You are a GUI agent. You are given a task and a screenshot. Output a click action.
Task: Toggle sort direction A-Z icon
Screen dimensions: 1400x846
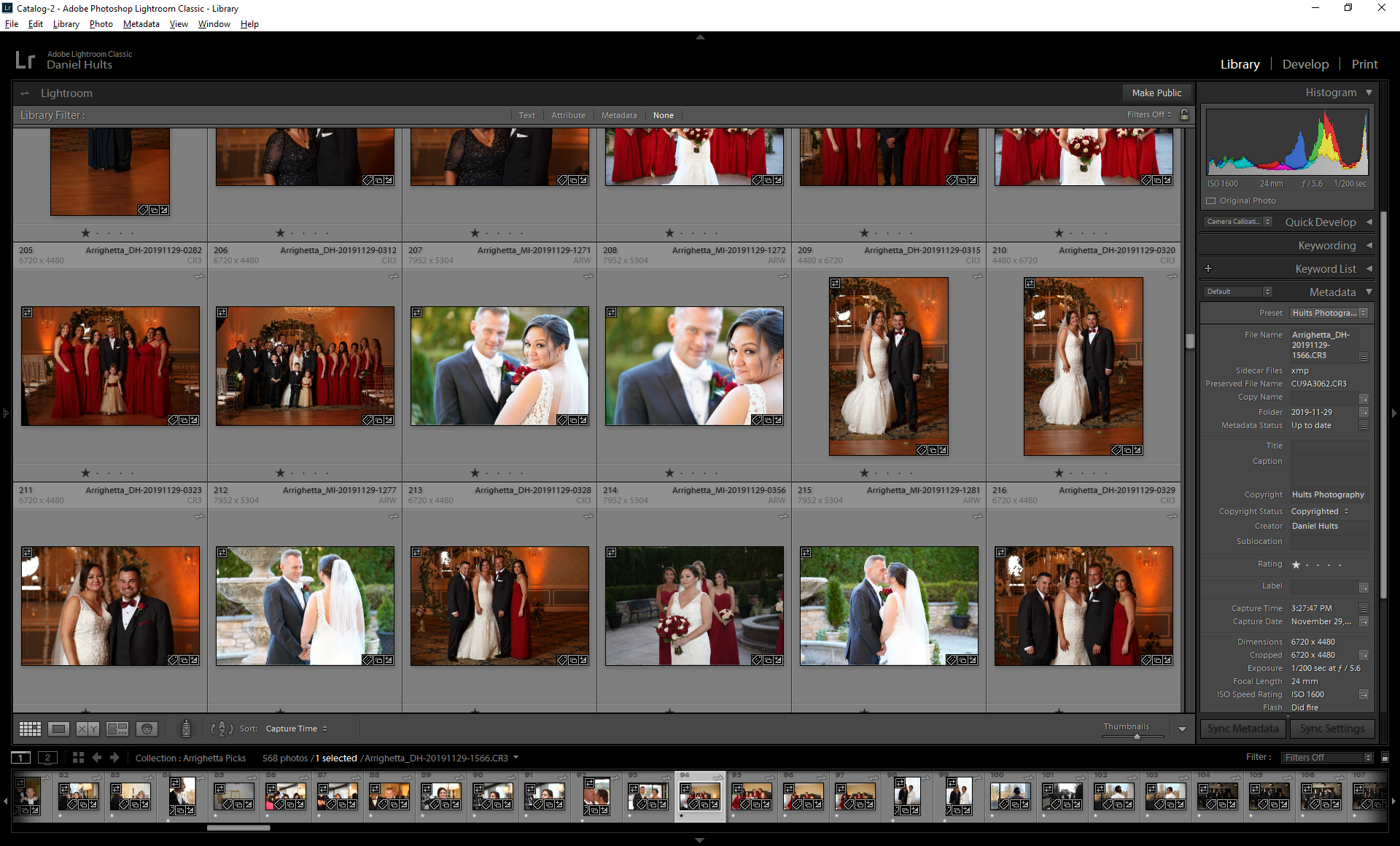pos(222,728)
